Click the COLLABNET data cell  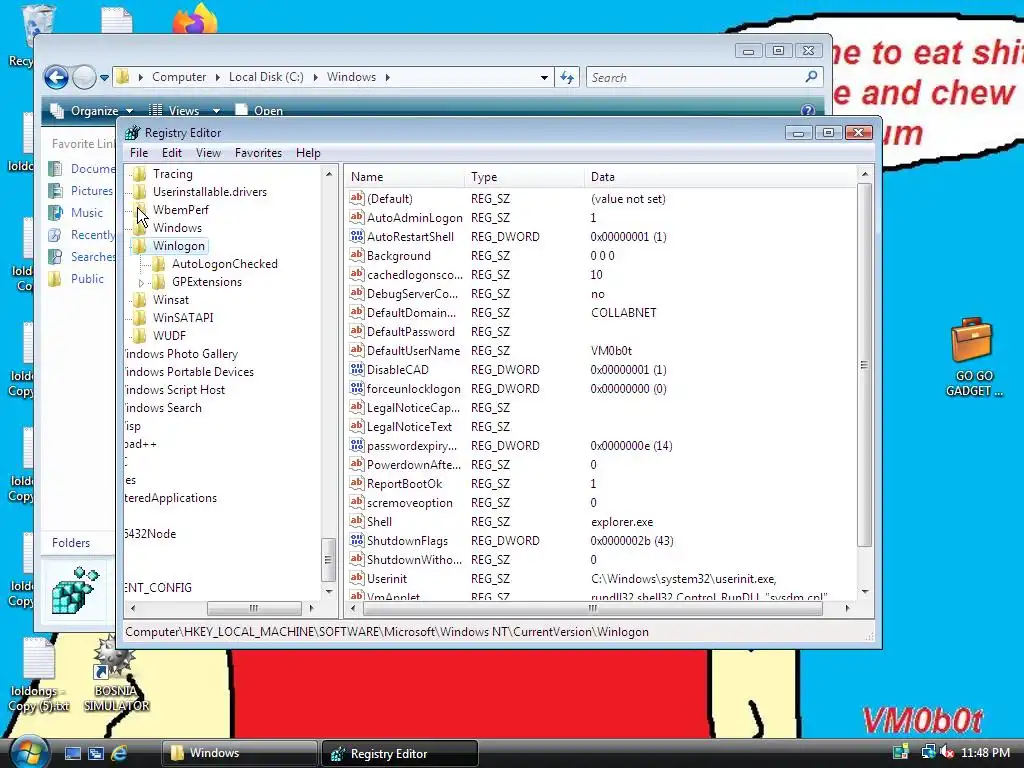pos(623,312)
